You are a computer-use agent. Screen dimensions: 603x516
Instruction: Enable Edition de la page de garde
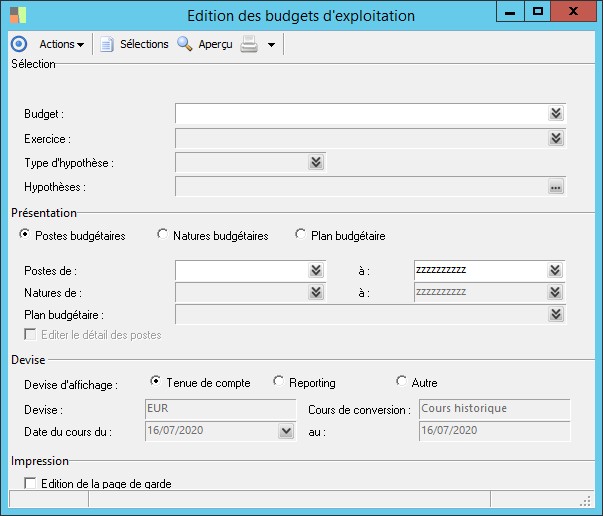[x=30, y=483]
